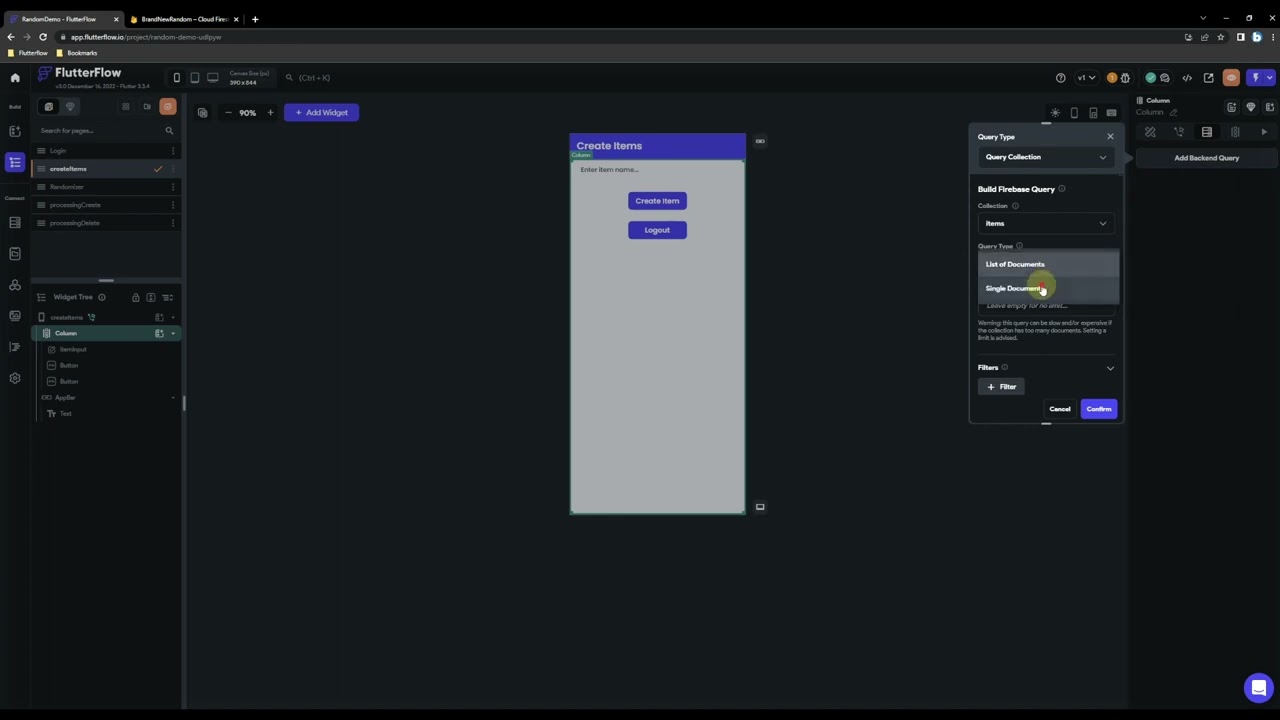Open the Widget Palette add icon
1280x720 pixels.
(x=15, y=131)
